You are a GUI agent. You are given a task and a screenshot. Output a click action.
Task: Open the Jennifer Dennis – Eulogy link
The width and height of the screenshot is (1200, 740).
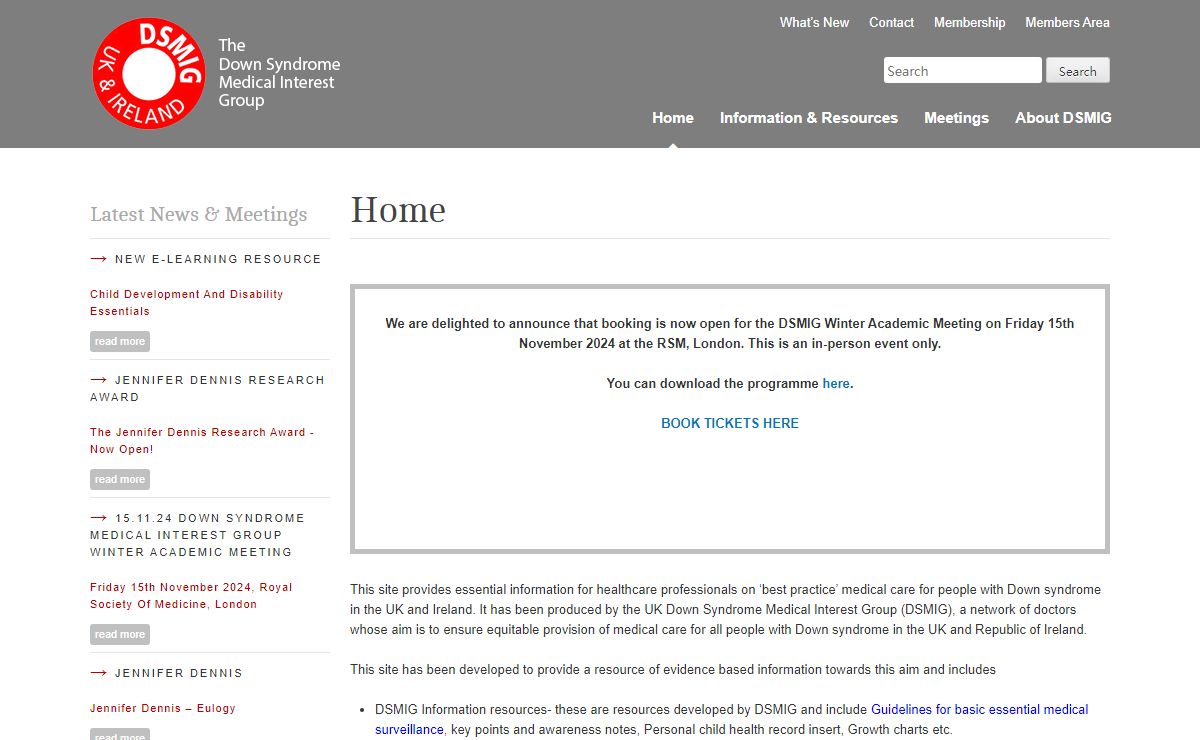[x=163, y=708]
